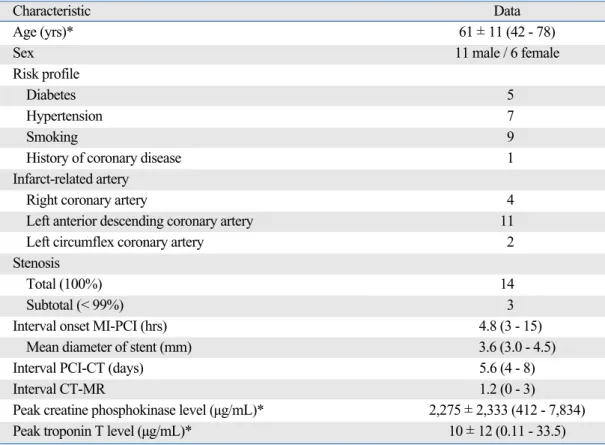Select 'Peak troponin T level' label

click(102, 431)
